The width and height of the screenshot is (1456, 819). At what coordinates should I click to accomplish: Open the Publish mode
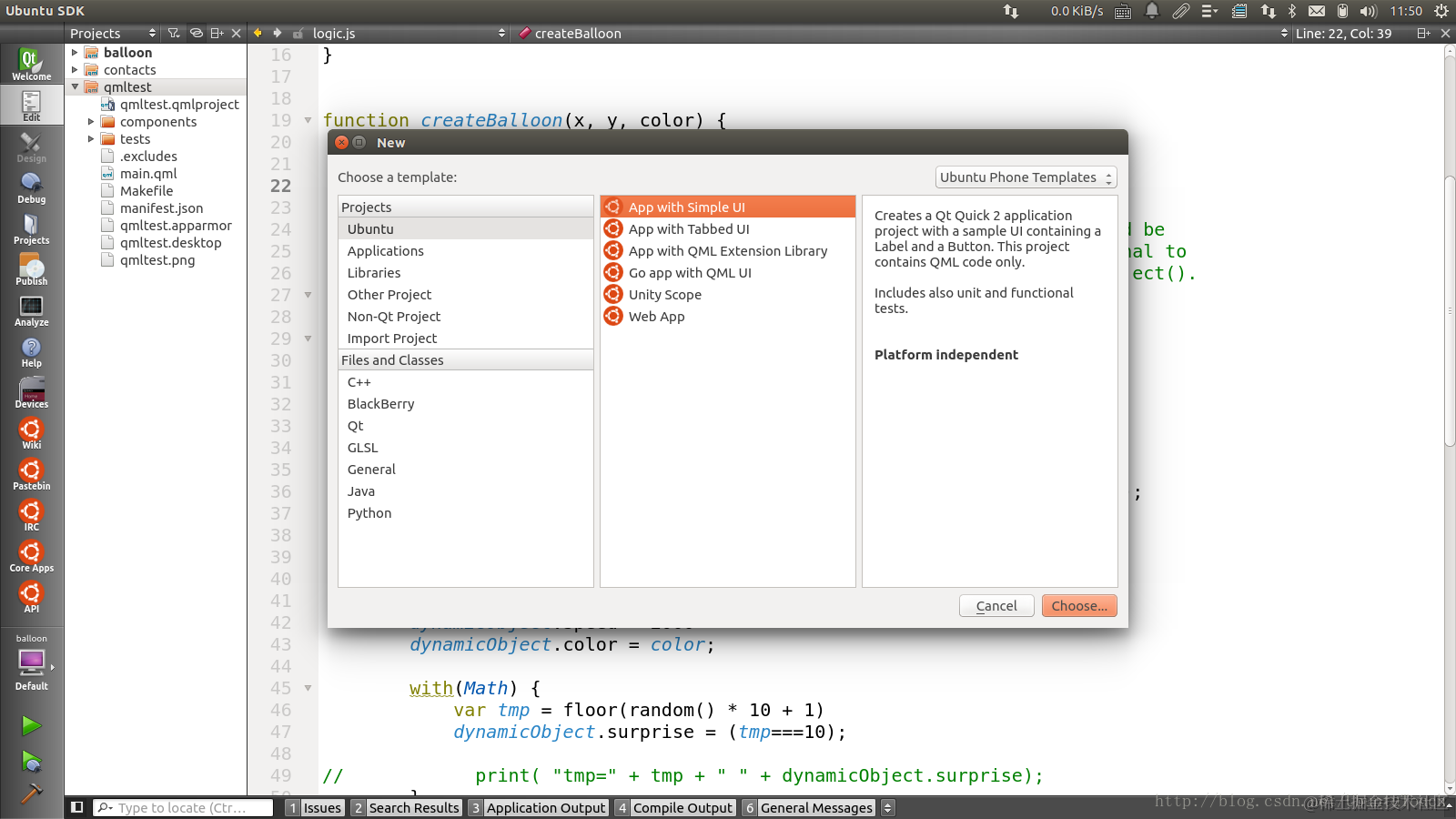coord(31,269)
